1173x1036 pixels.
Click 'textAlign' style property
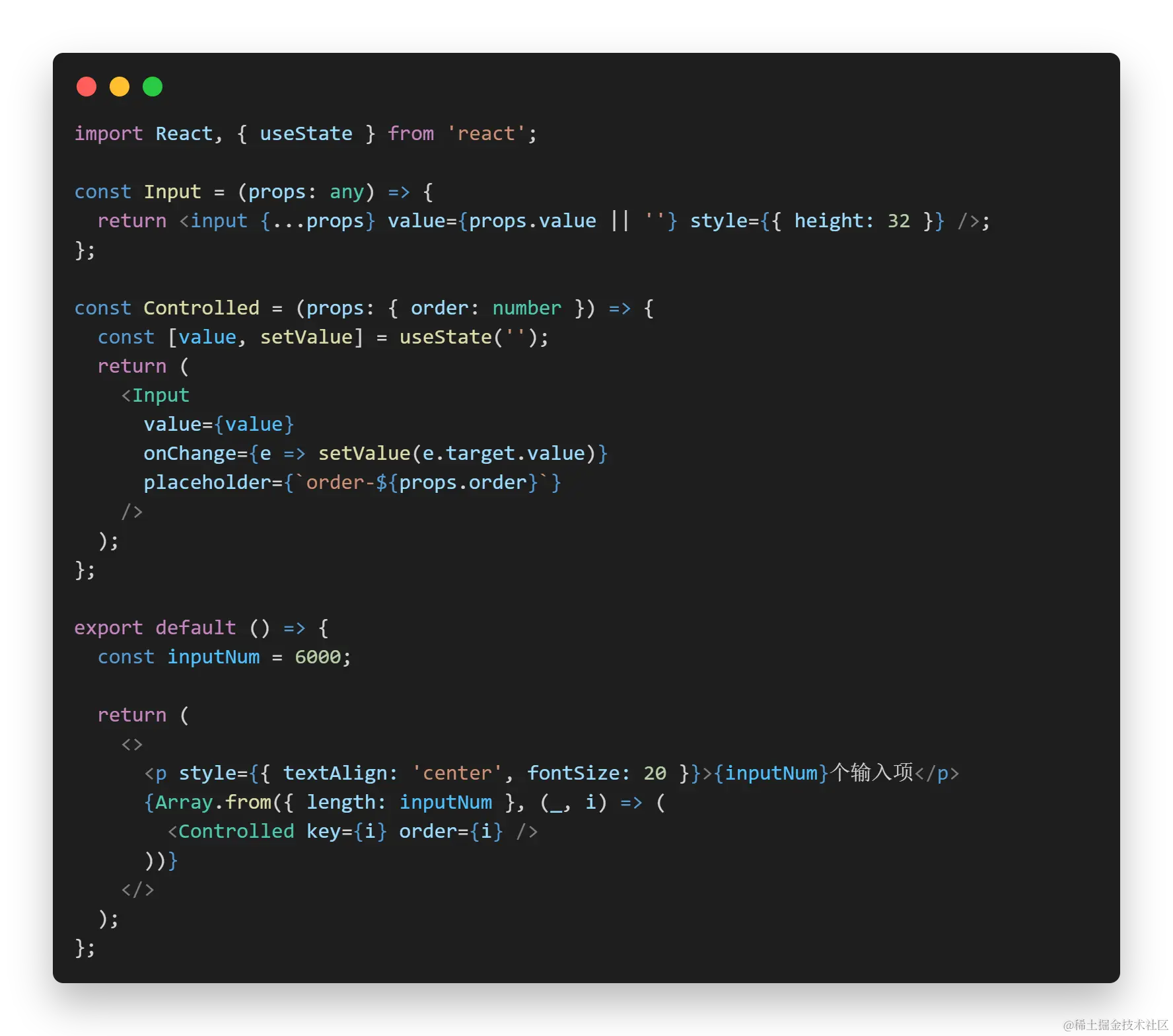(335, 773)
